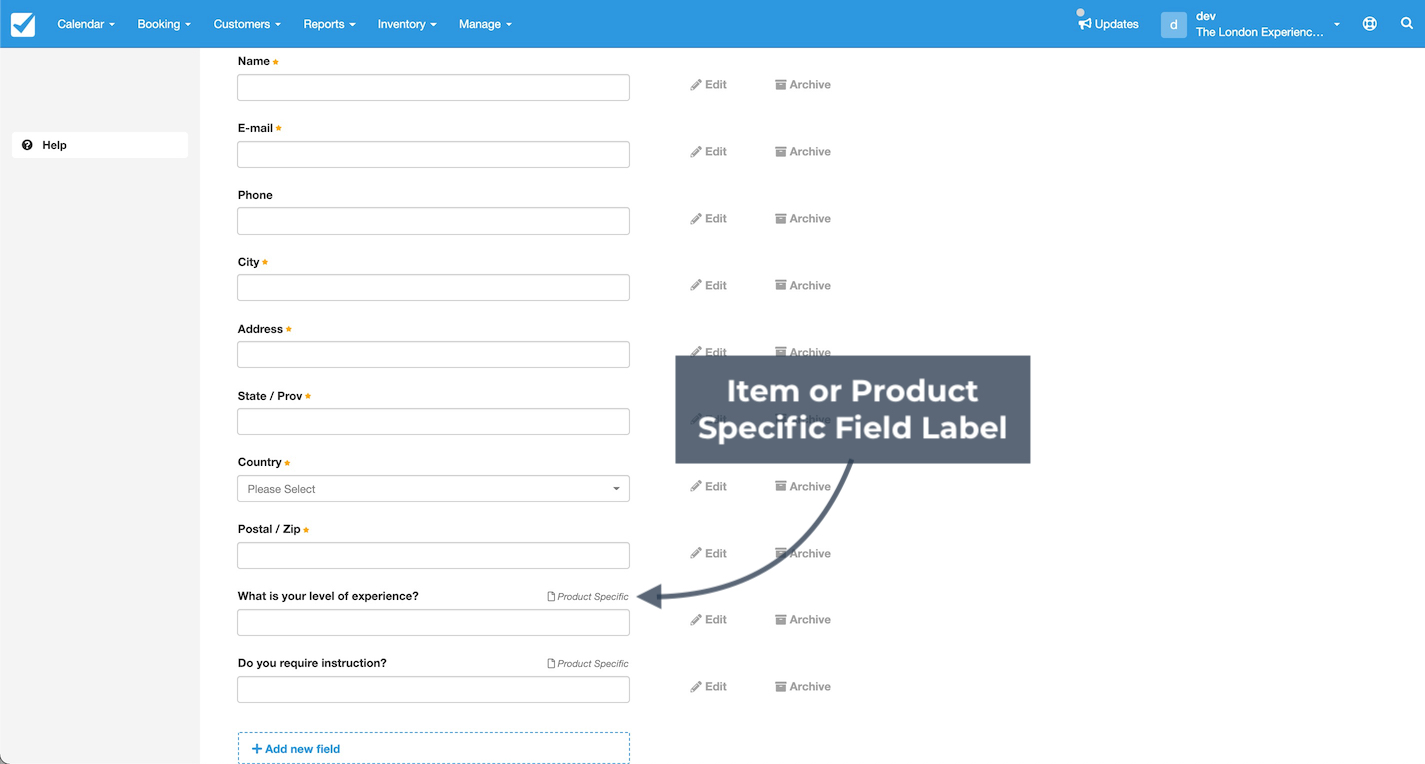Edit the Phone field
The width and height of the screenshot is (1425, 764).
click(708, 219)
